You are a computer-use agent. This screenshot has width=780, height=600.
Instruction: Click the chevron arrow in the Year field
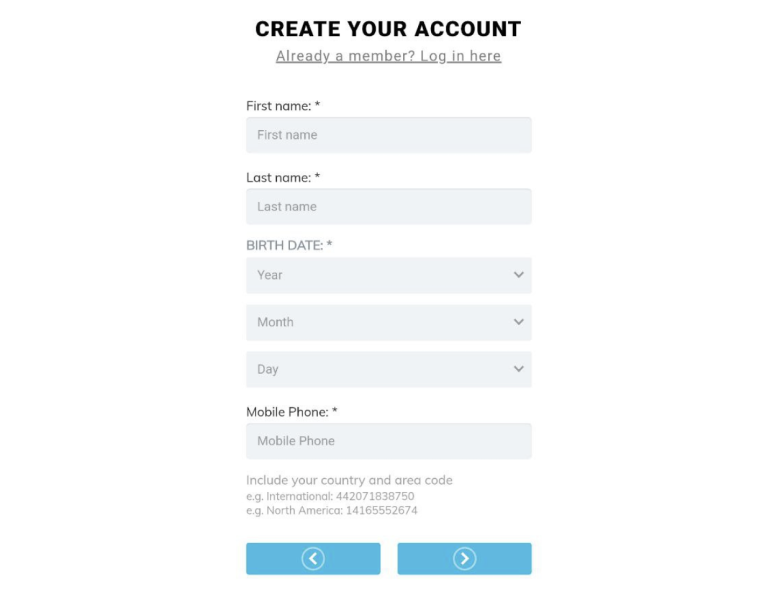click(x=518, y=275)
